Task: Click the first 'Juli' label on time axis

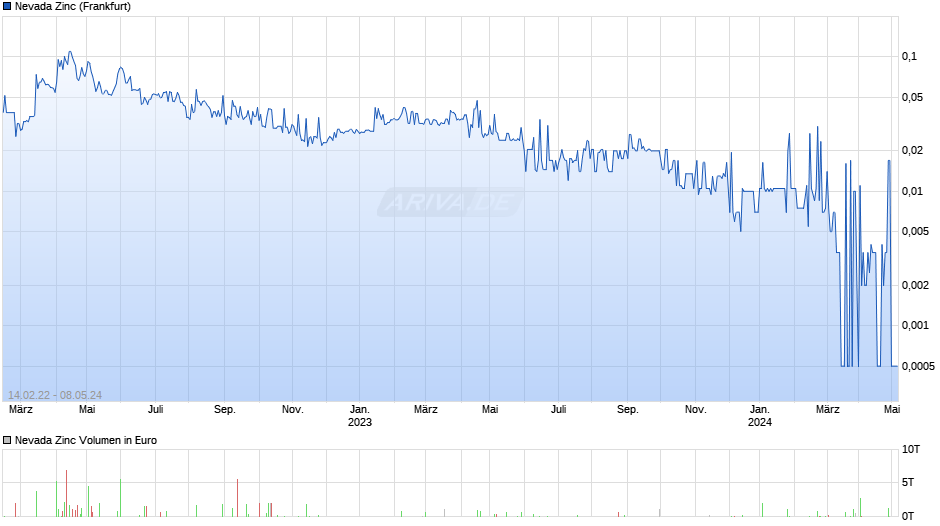Action: click(155, 409)
